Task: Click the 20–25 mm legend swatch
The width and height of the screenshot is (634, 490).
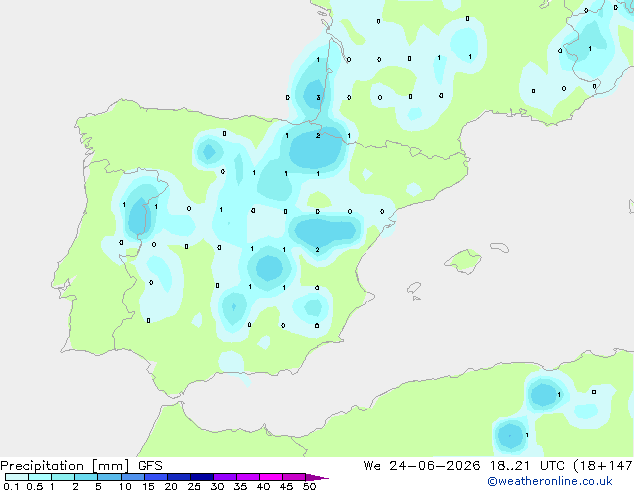Action: [178, 477]
